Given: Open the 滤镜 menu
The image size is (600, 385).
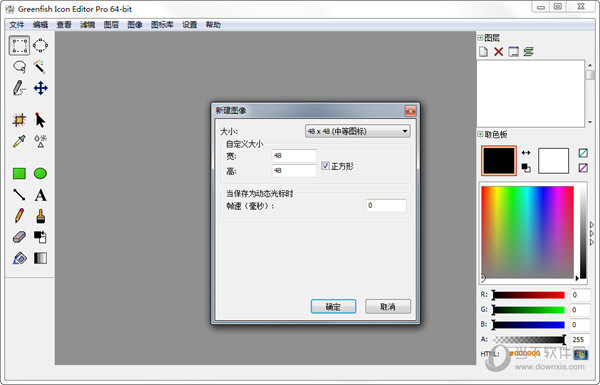Looking at the screenshot, I should [87, 25].
